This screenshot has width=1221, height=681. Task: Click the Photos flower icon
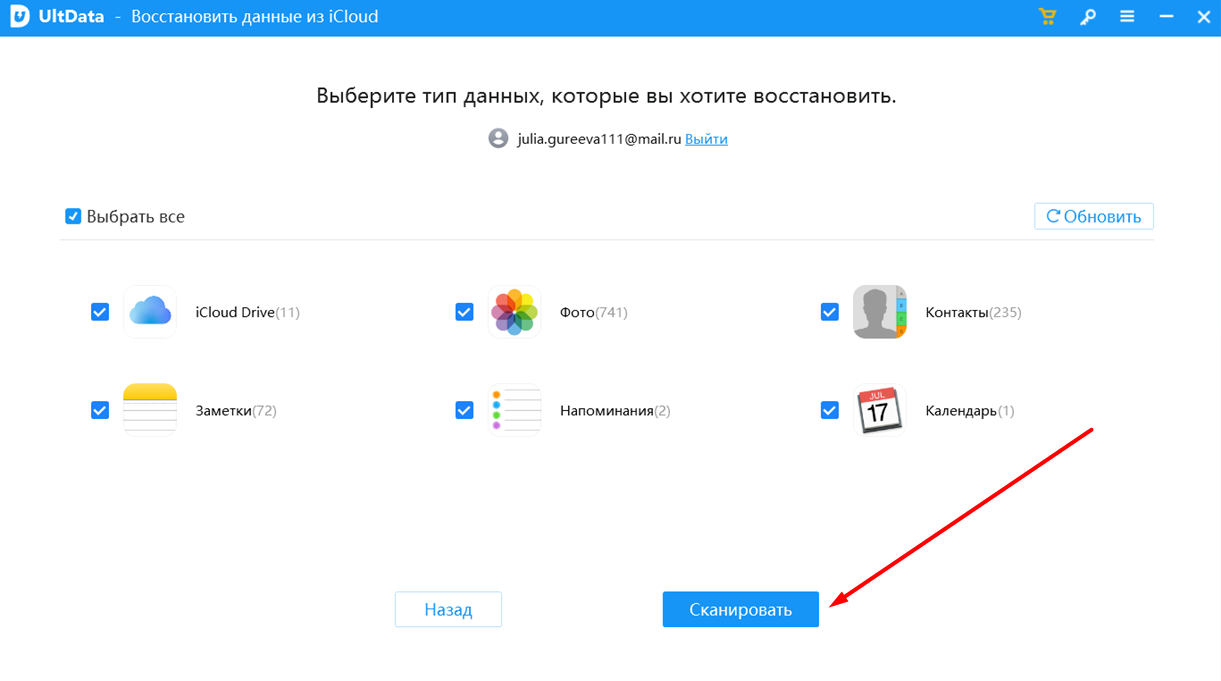(514, 312)
